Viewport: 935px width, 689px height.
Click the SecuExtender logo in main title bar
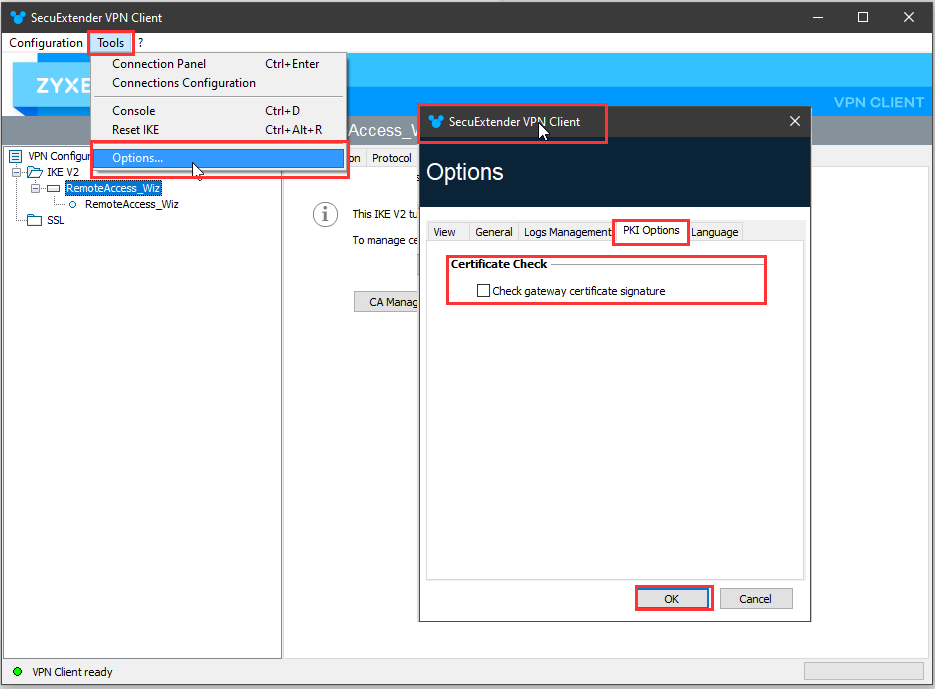[18, 18]
